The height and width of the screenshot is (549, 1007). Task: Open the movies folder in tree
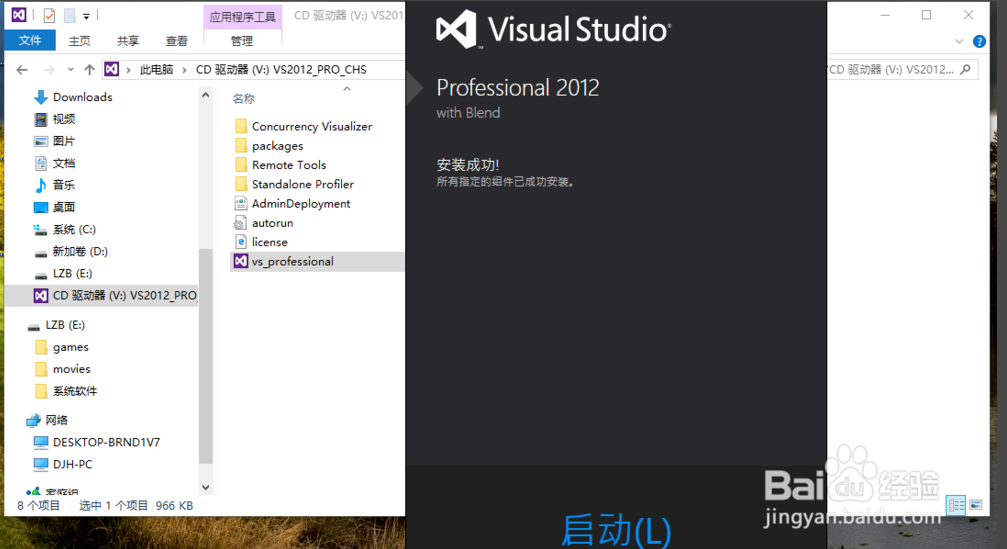click(71, 369)
